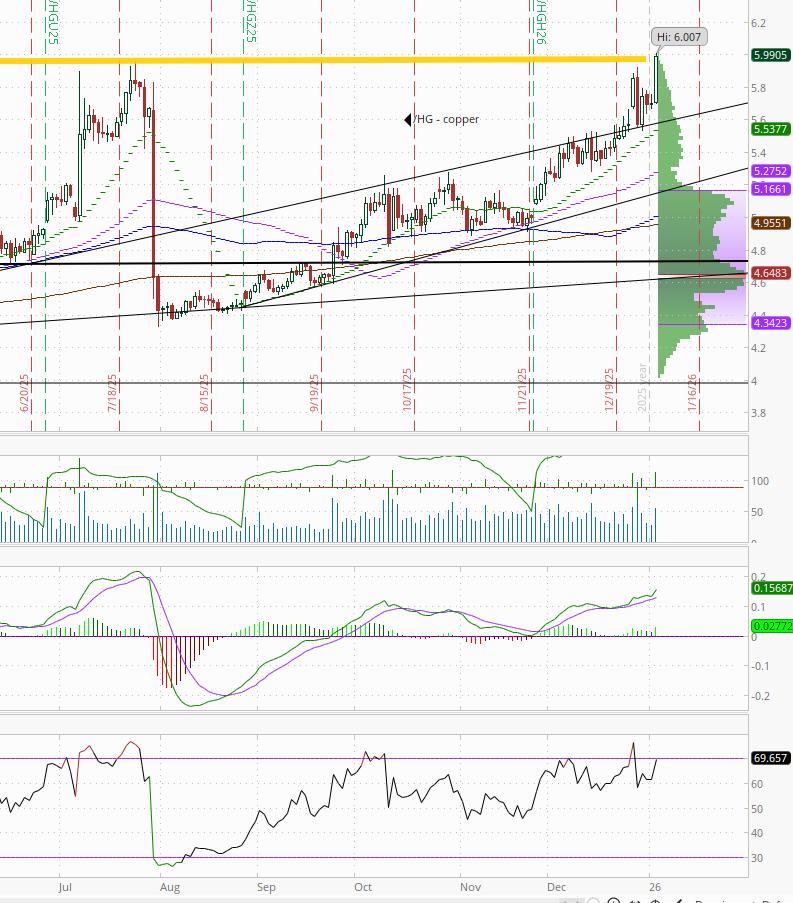Click the 10/17/25 expiration date label
The width and height of the screenshot is (793, 903).
(407, 390)
